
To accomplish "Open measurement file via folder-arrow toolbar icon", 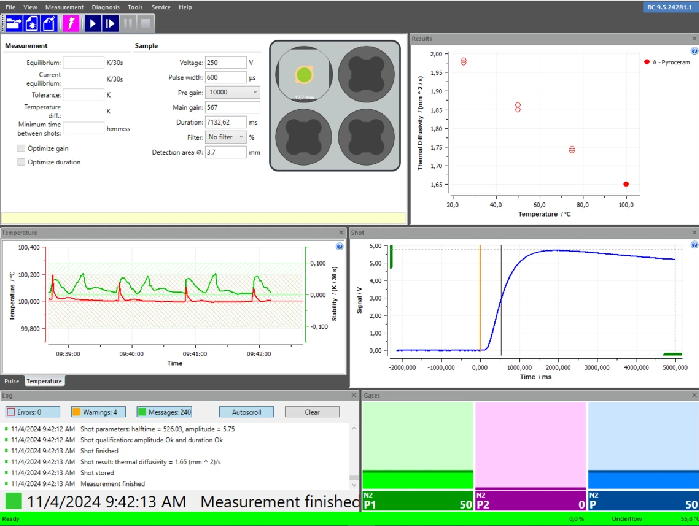I will pos(14,23).
